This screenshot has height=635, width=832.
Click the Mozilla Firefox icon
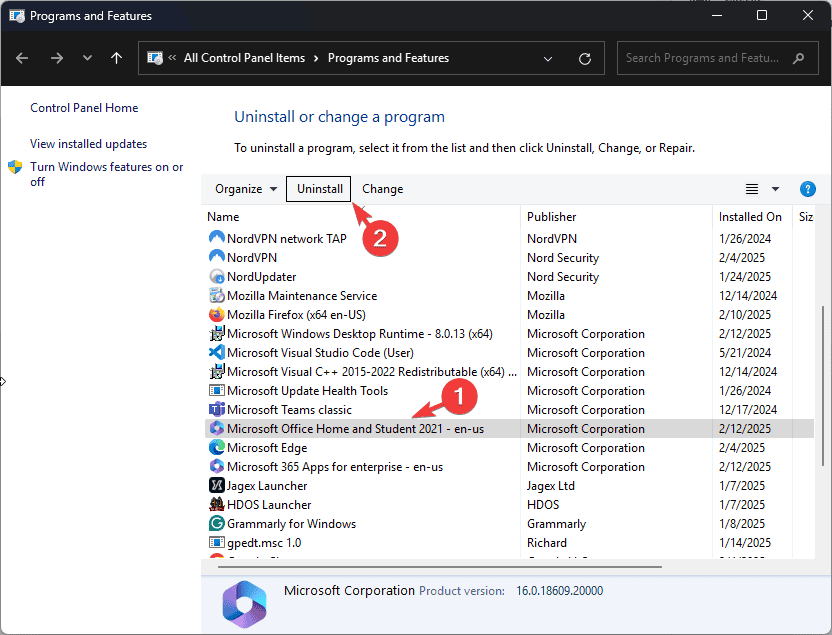(216, 314)
